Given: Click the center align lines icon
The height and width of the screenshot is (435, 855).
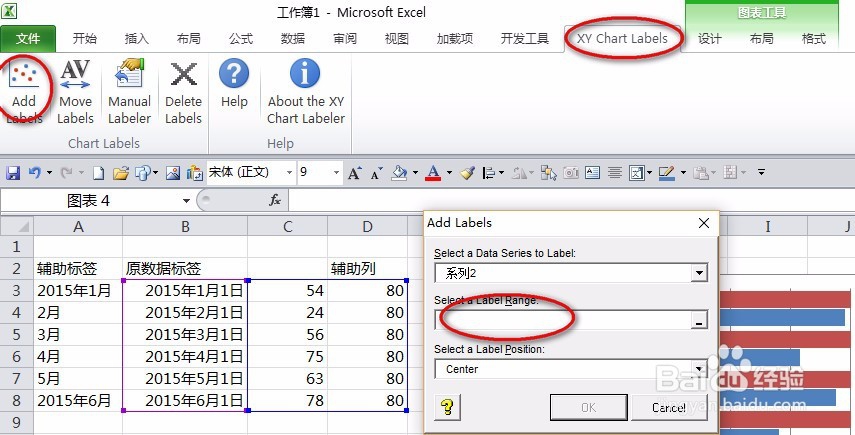Looking at the screenshot, I should [615, 173].
